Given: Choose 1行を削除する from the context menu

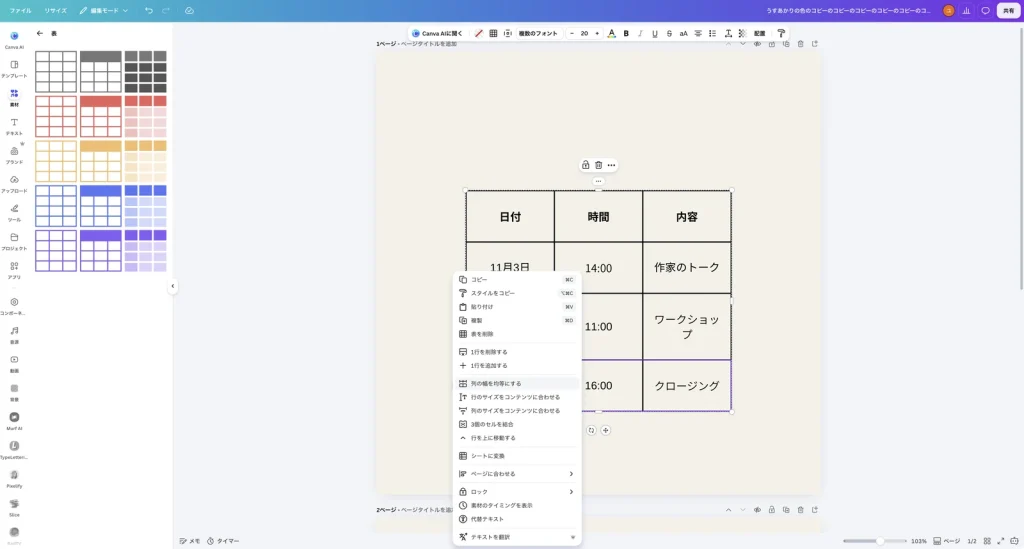Looking at the screenshot, I should (516, 352).
